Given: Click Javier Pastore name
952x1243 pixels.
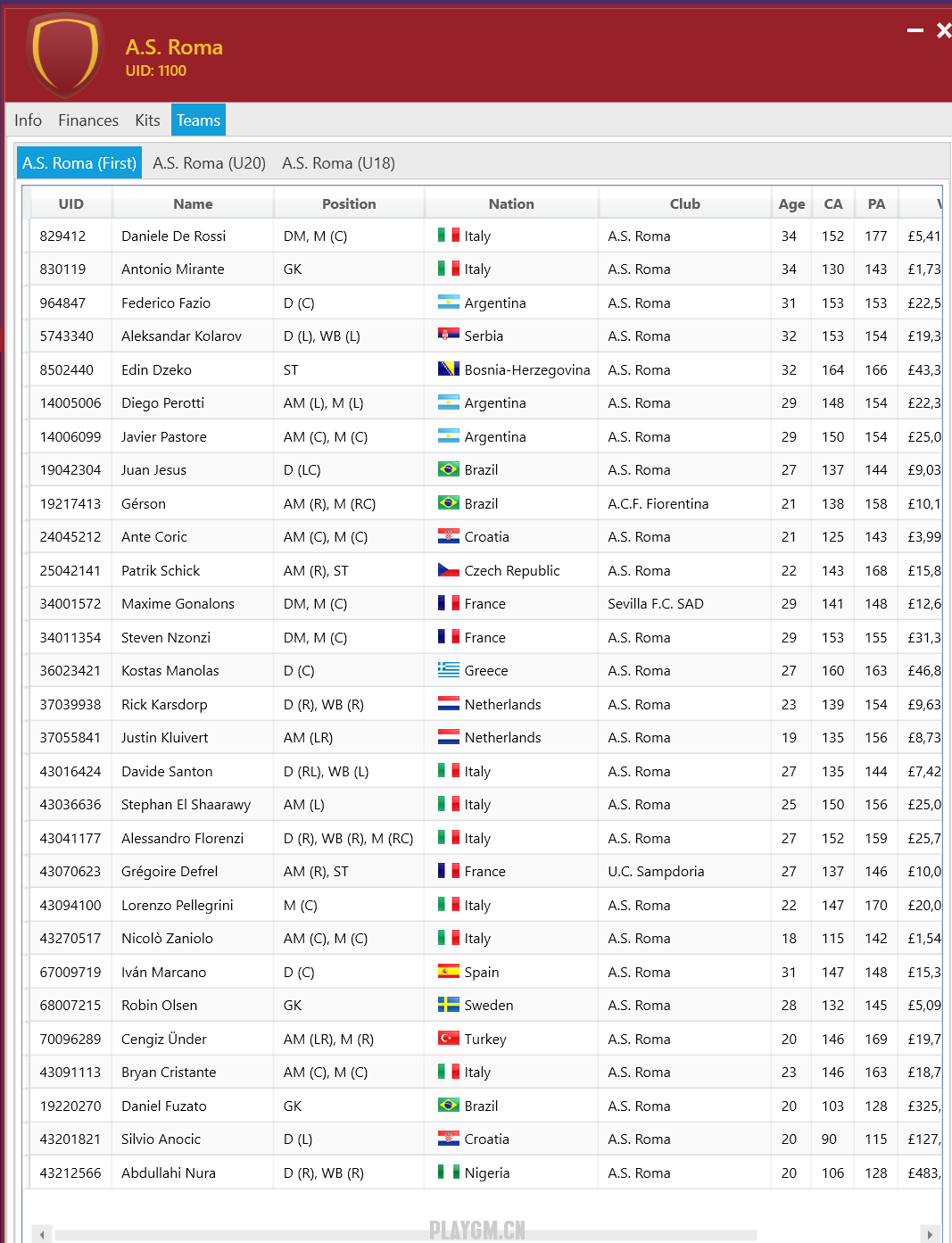Looking at the screenshot, I should [164, 437].
